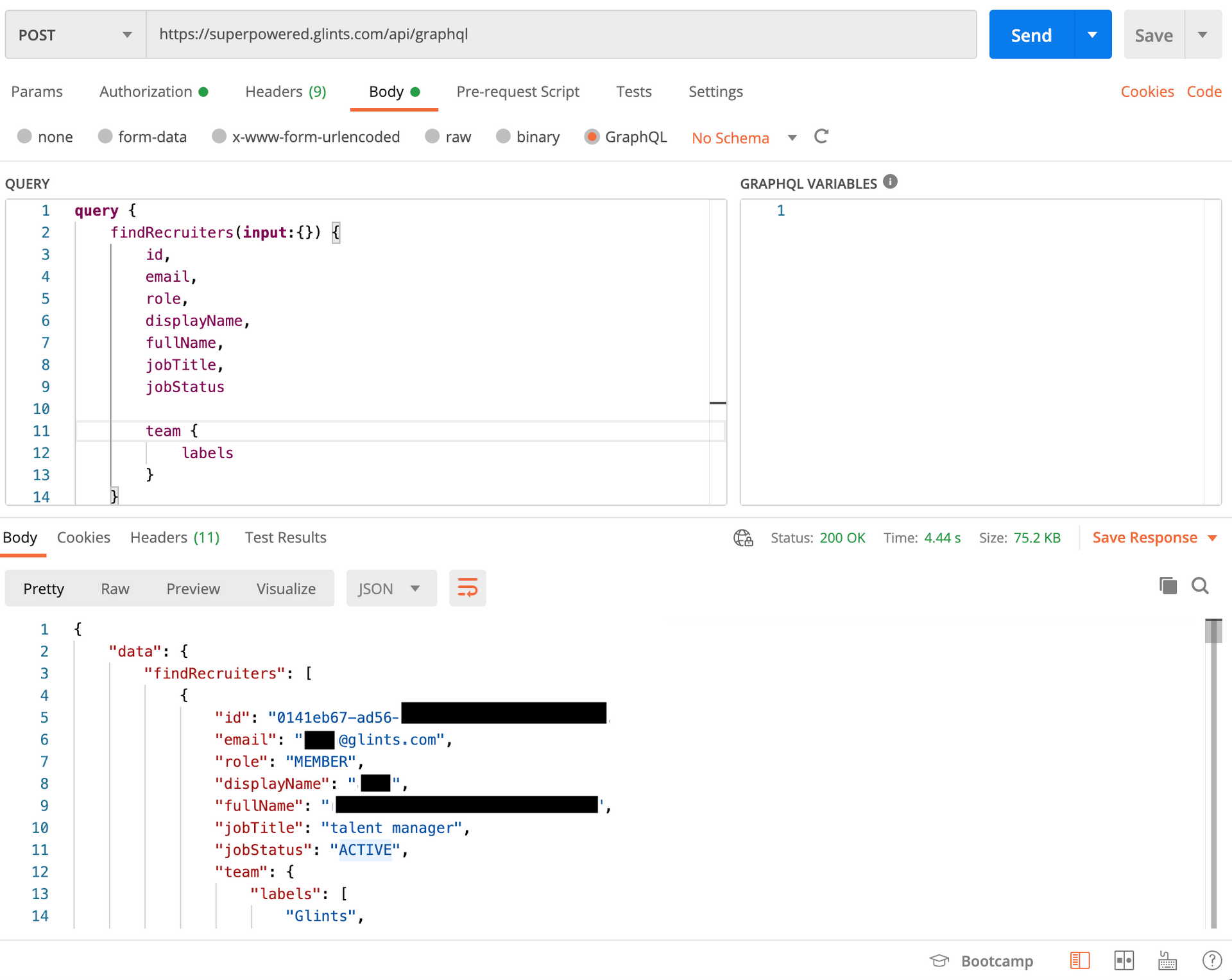The height and width of the screenshot is (980, 1232).
Task: Switch to the Pre-request Script tab
Action: point(518,91)
